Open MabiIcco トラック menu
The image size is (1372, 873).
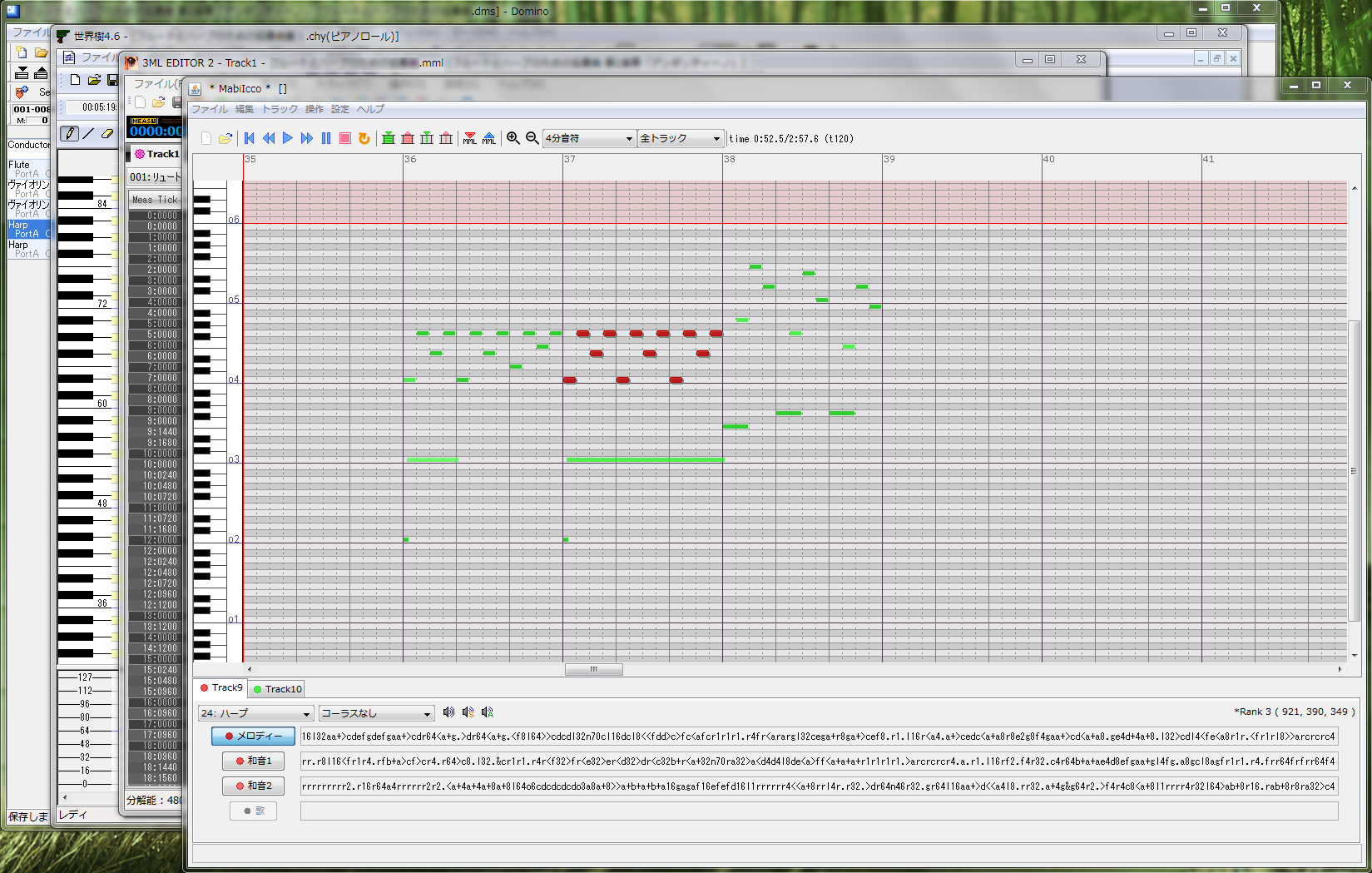coord(280,109)
